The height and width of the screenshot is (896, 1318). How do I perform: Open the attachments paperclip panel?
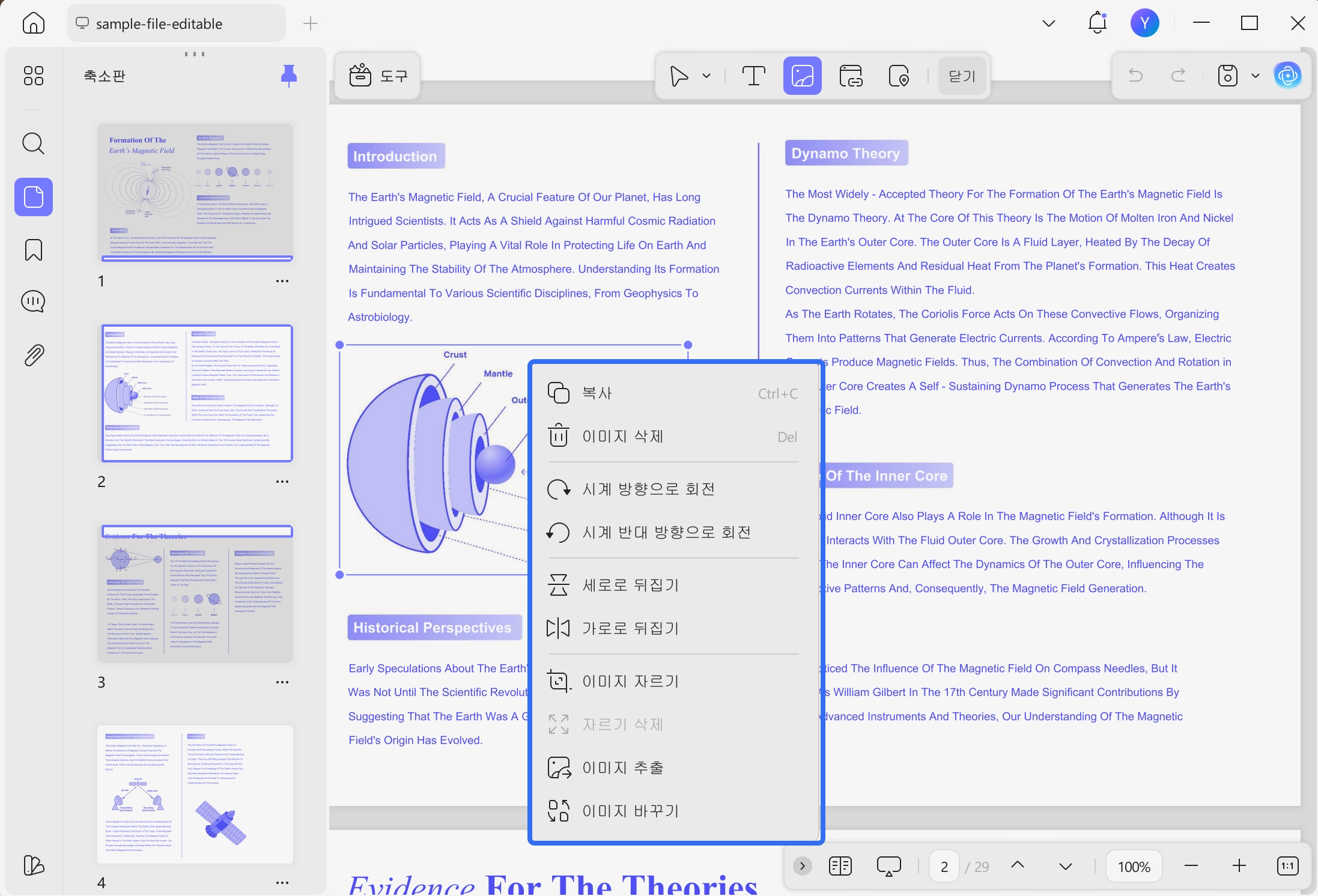click(x=34, y=356)
